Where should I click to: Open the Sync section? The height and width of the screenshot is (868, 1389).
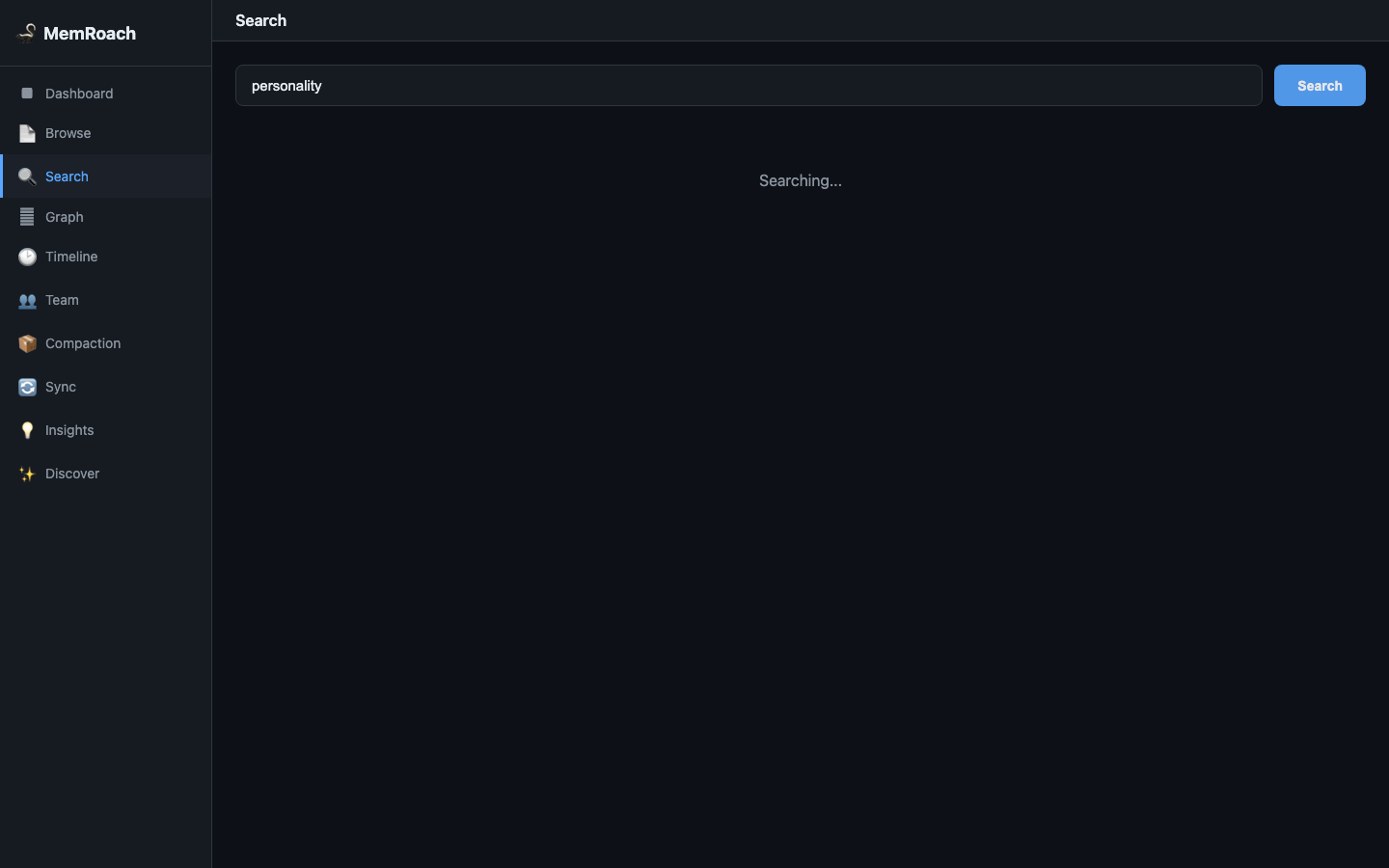pos(106,387)
